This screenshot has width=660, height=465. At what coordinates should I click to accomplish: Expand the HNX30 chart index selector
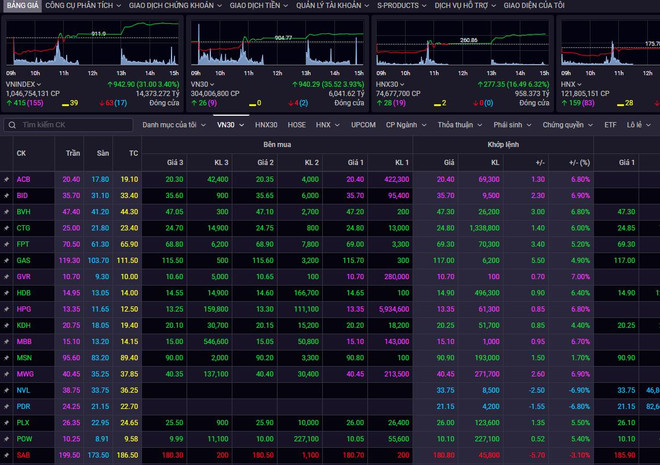[401, 85]
